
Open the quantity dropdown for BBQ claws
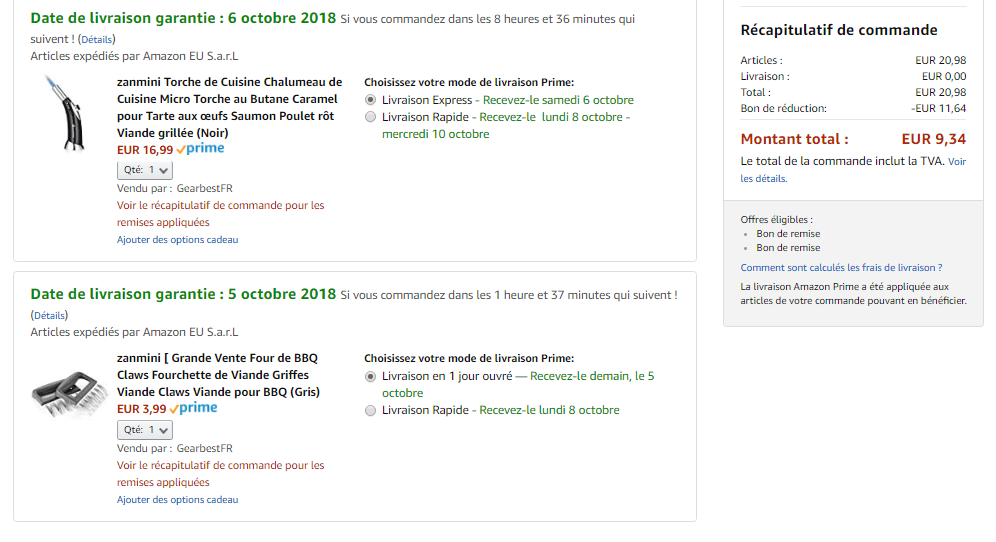(x=145, y=430)
